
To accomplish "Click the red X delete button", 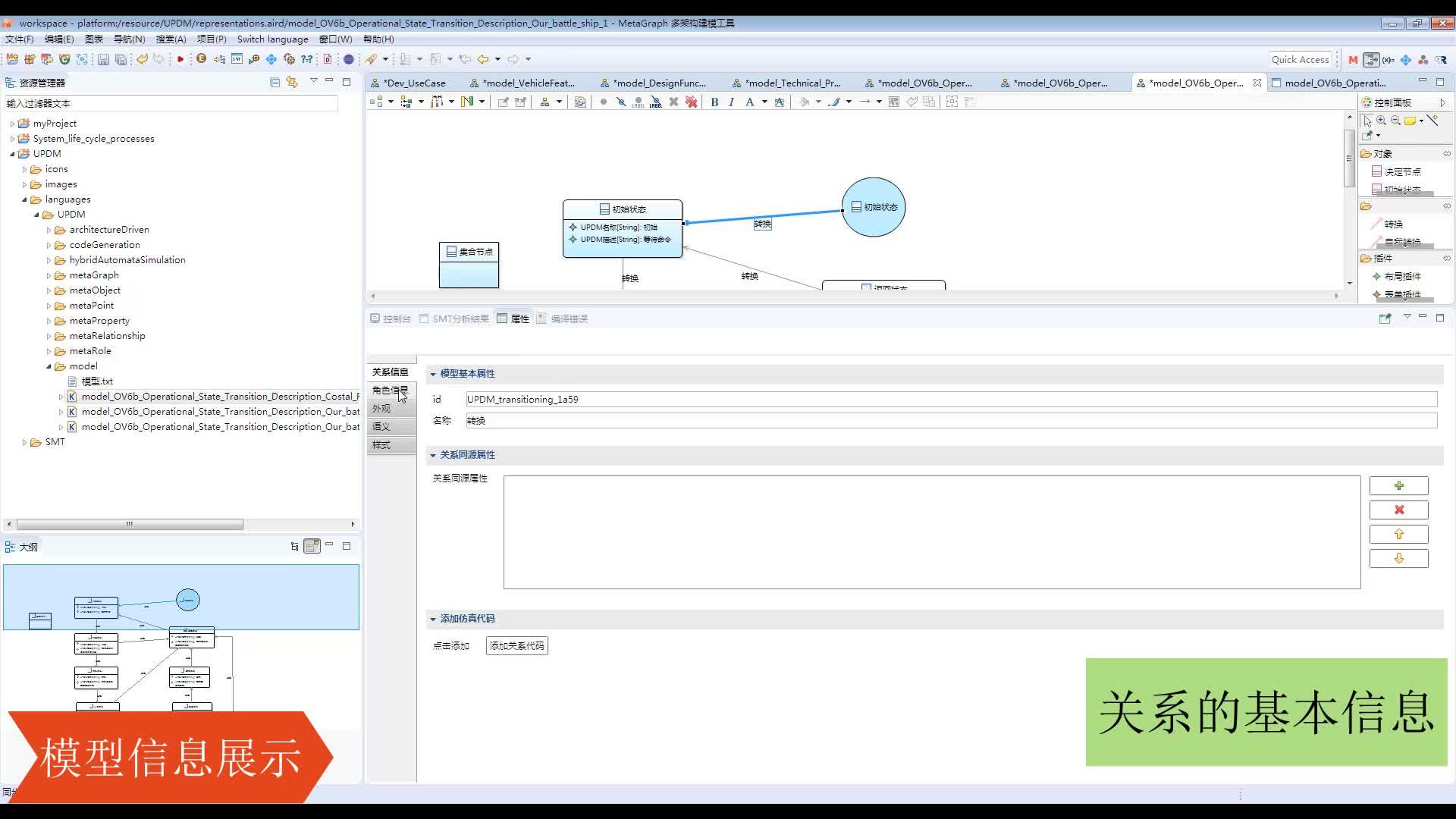I will pyautogui.click(x=1398, y=510).
